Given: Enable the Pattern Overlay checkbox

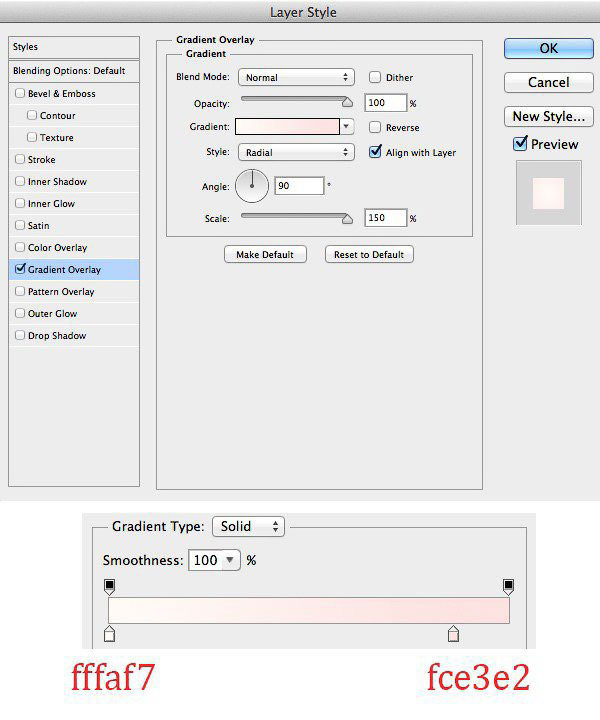Looking at the screenshot, I should (20, 291).
